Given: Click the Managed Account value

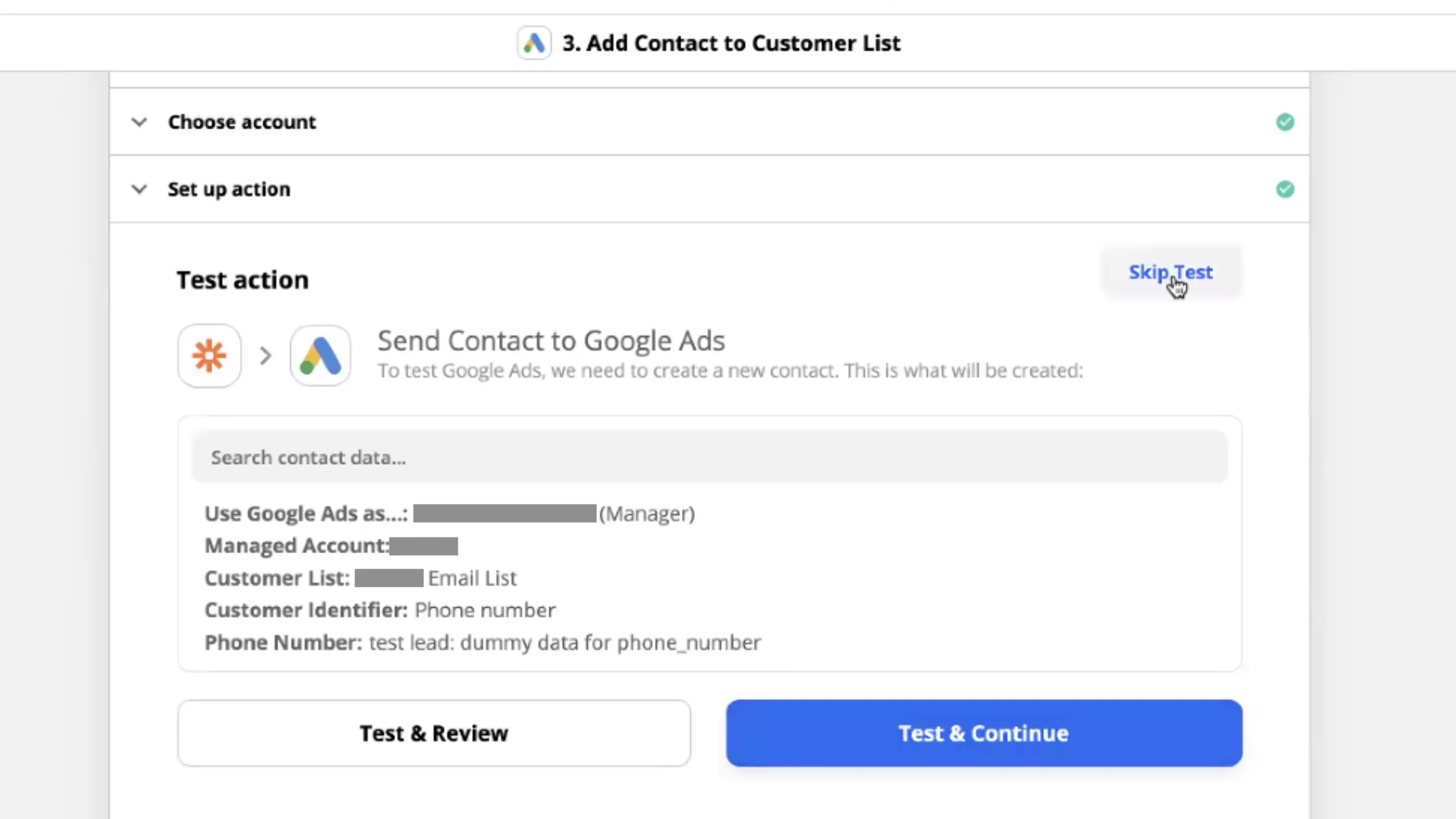Looking at the screenshot, I should click(x=424, y=545).
